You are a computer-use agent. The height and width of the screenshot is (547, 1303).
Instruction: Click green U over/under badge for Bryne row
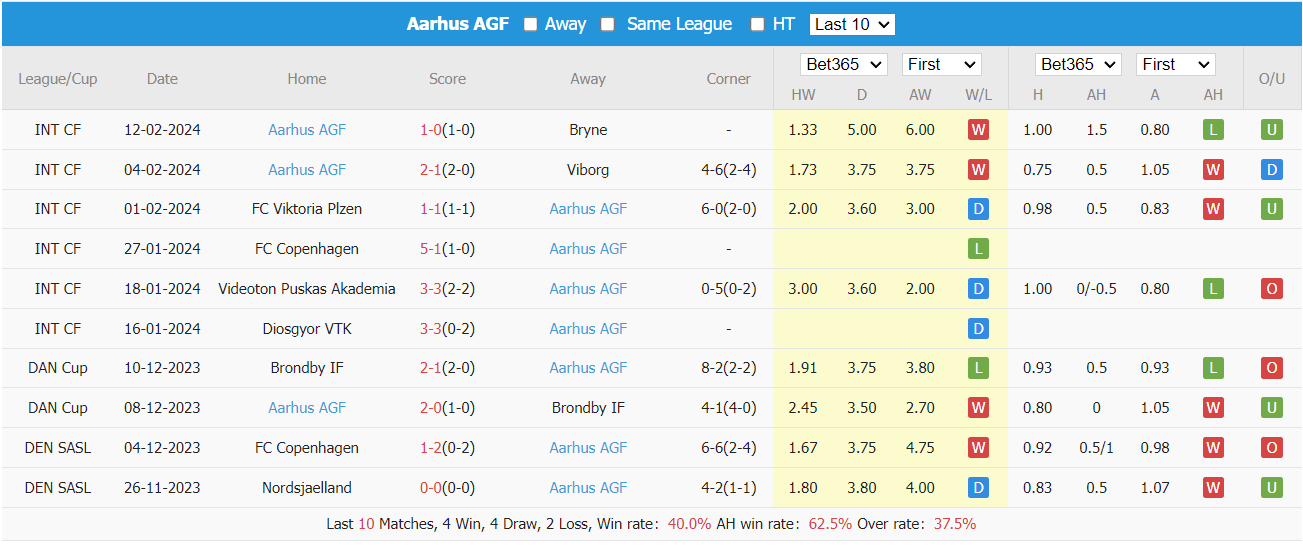(x=1271, y=130)
